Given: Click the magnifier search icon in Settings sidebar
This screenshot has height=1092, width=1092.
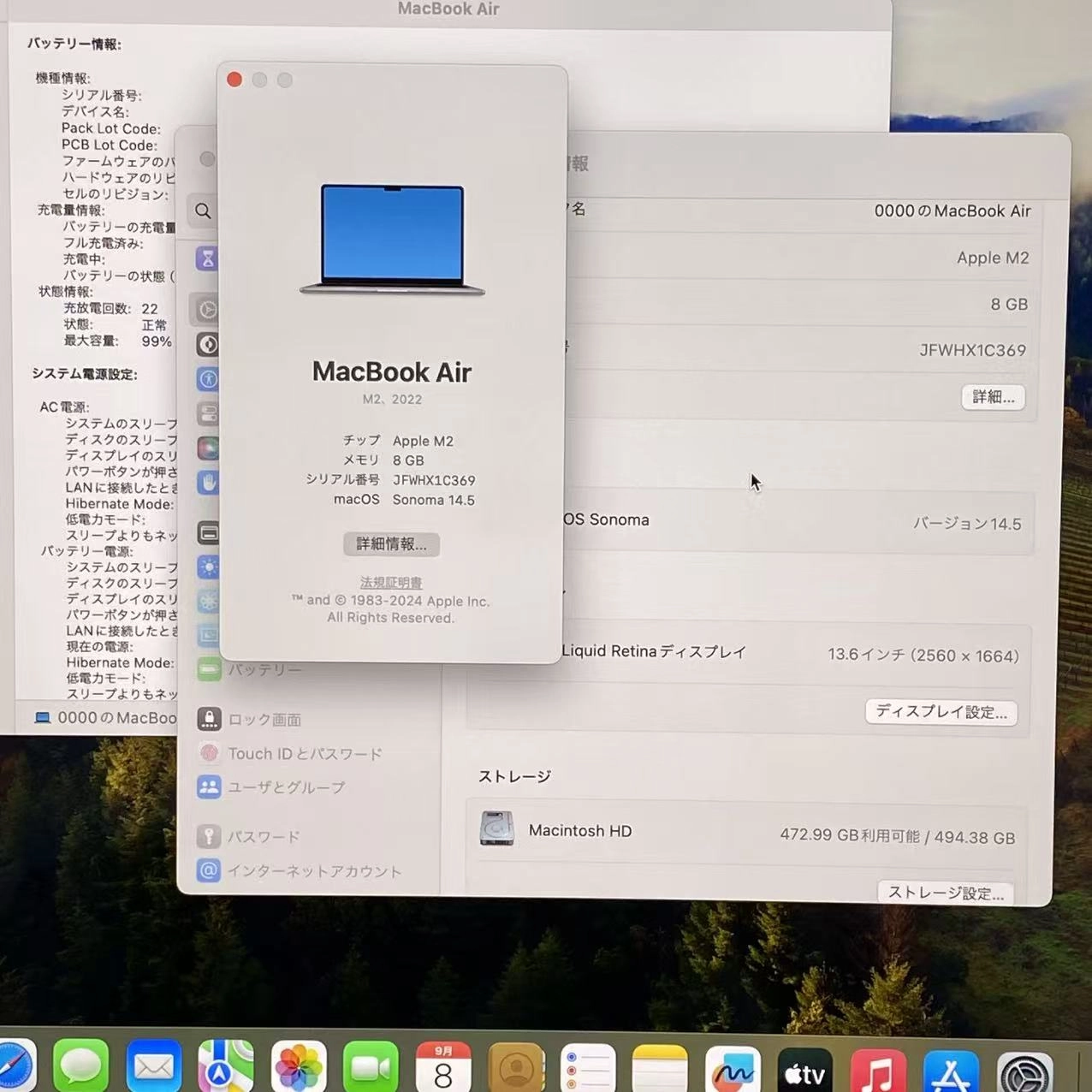Looking at the screenshot, I should point(203,211).
